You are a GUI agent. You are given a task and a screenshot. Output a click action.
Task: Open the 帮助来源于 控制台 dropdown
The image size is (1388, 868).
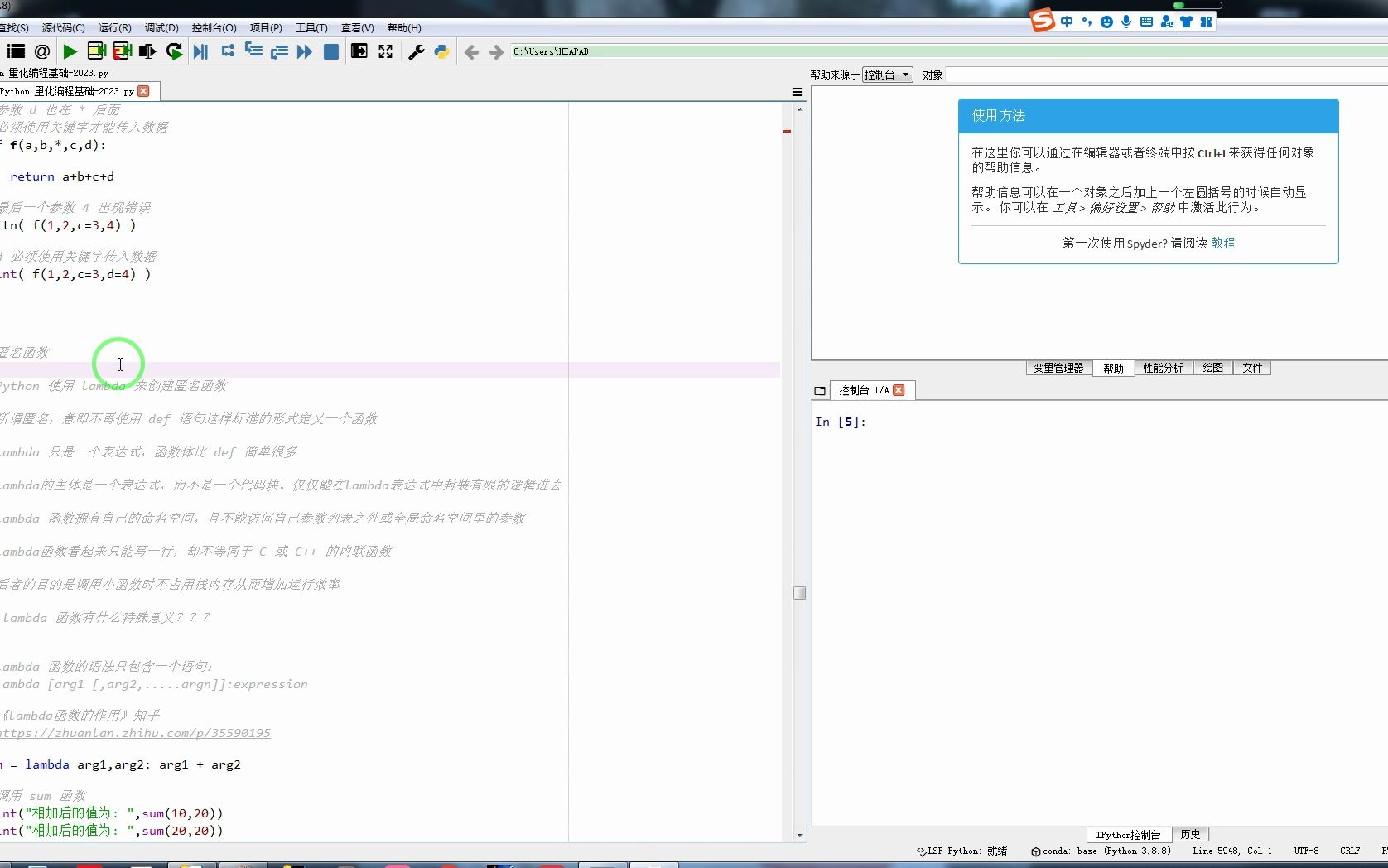887,75
